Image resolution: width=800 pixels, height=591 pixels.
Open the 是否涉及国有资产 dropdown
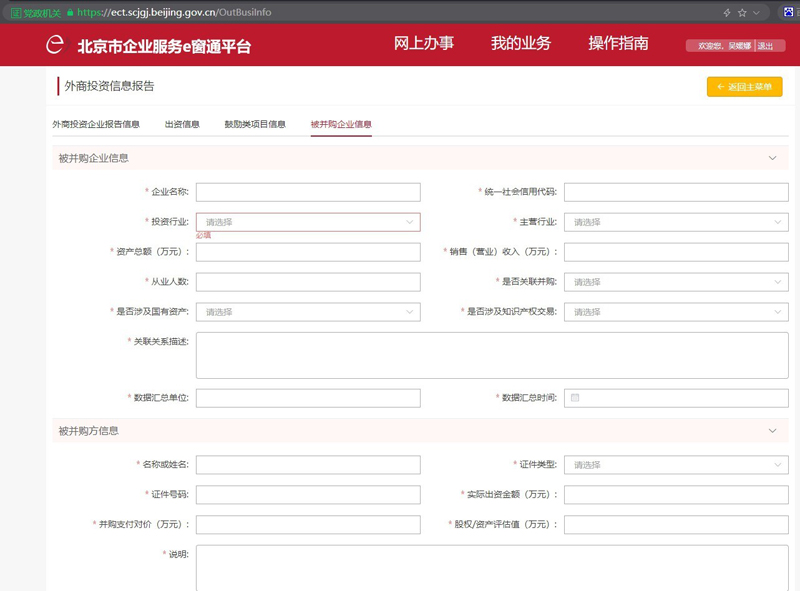click(308, 312)
